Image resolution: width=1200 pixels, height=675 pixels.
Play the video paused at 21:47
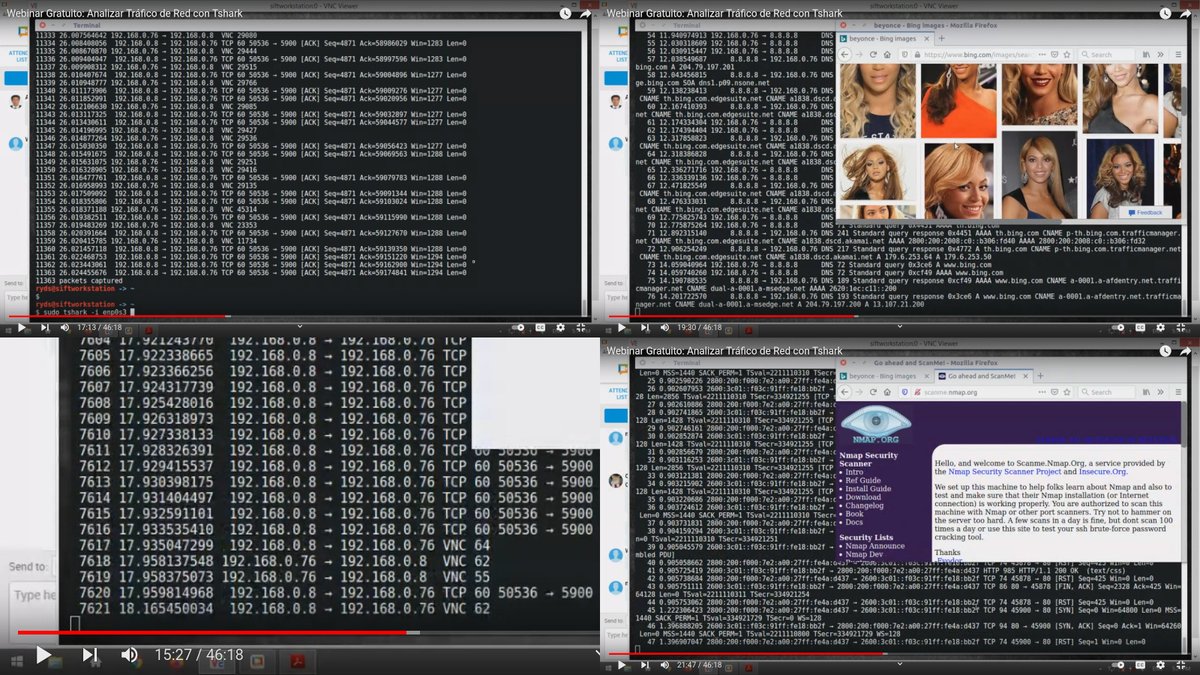(x=621, y=665)
